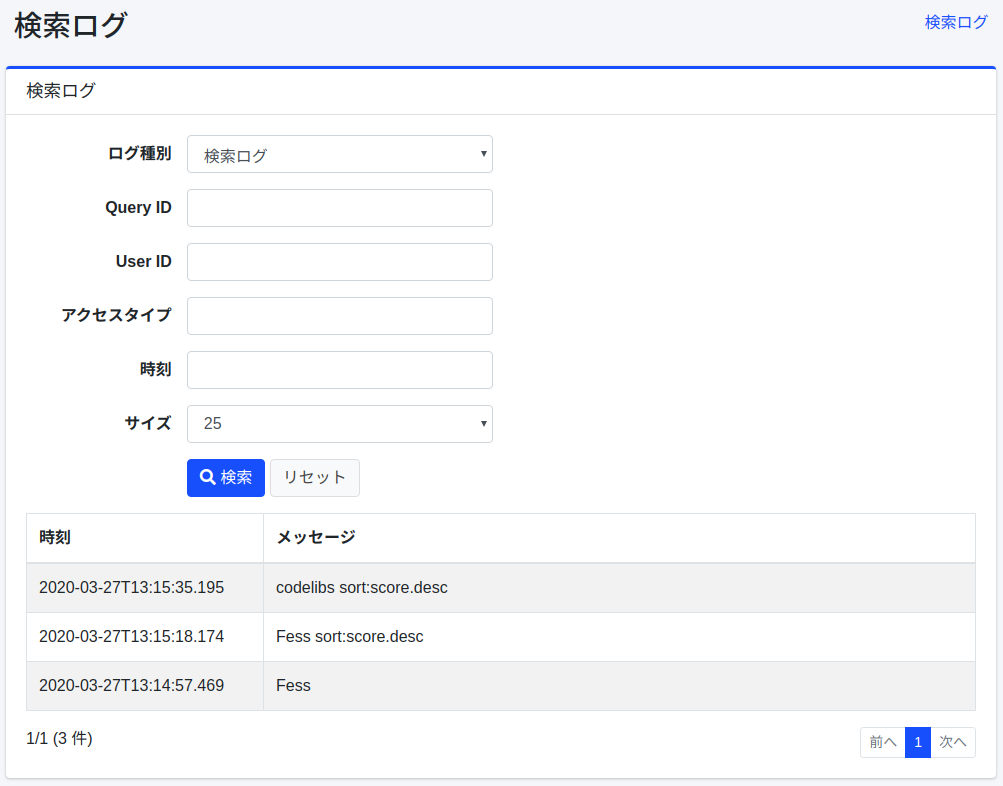Go to previous page with 前へ
The image size is (1003, 786).
[x=882, y=742]
